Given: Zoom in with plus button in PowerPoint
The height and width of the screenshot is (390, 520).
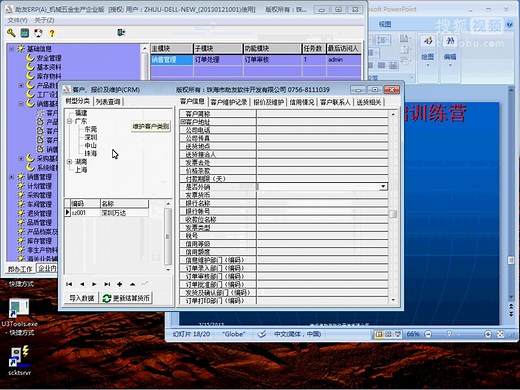Looking at the screenshot, I should point(488,334).
